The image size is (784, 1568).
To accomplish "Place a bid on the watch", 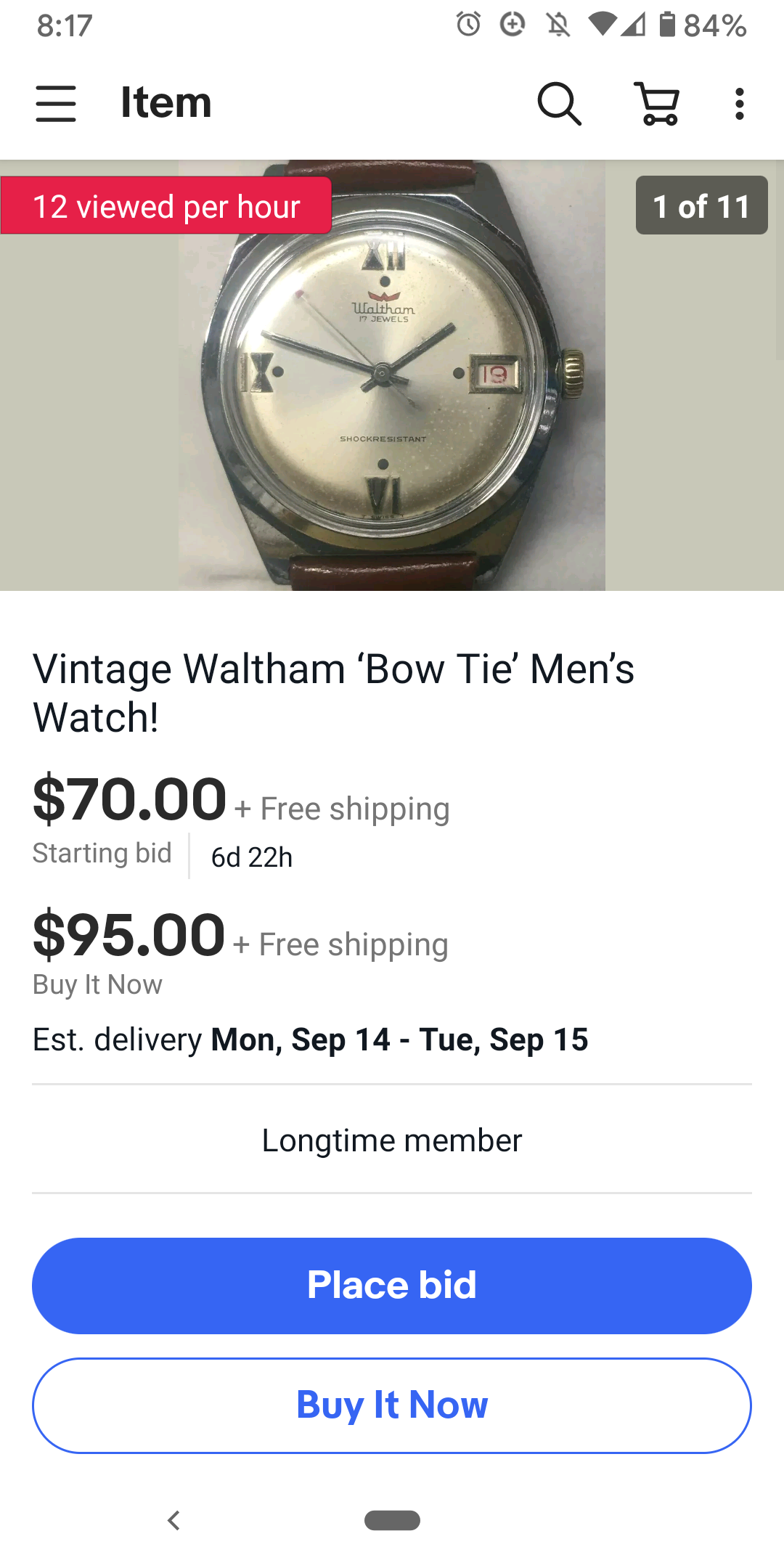I will click(x=392, y=1286).
